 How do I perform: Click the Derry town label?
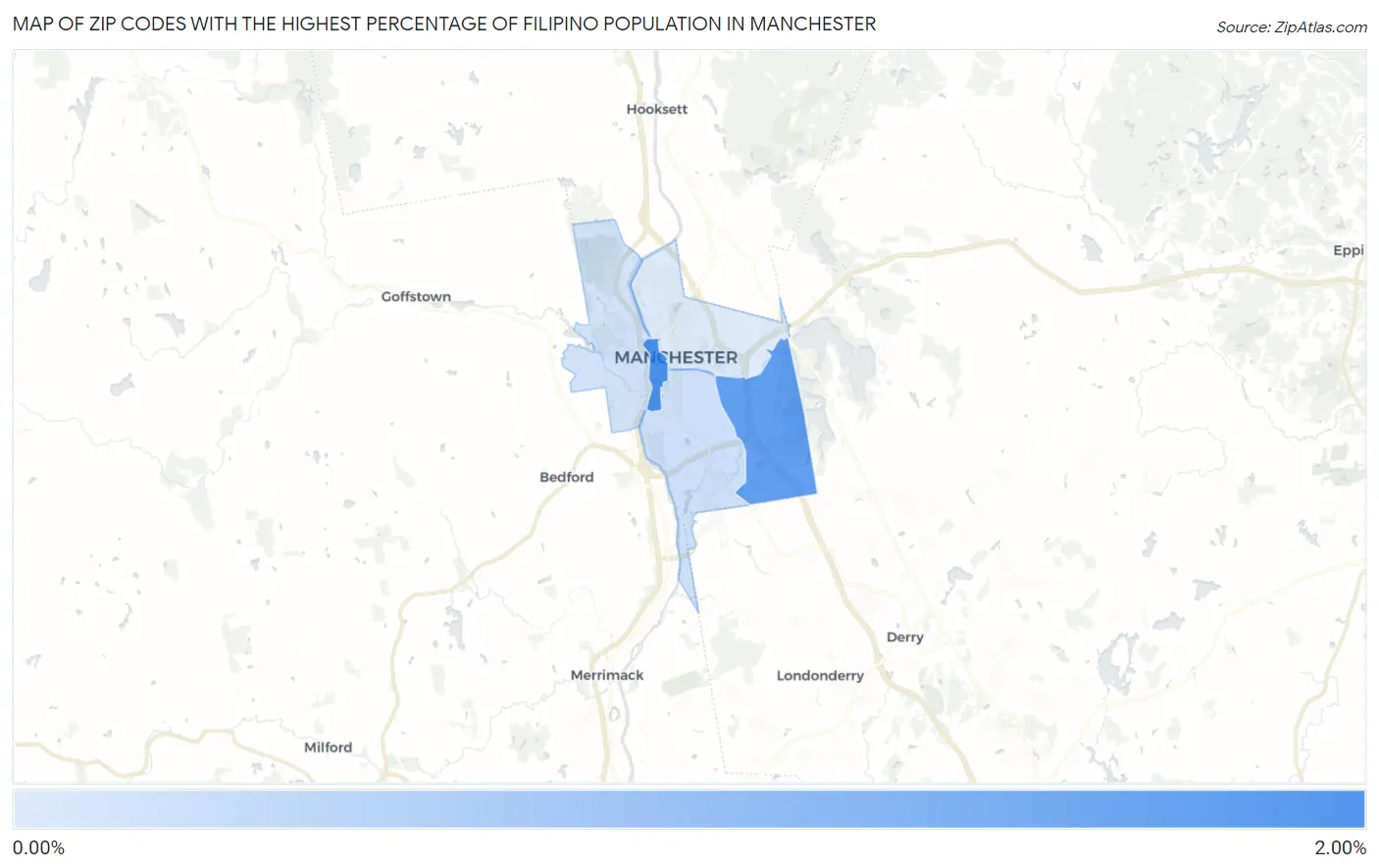click(x=904, y=637)
